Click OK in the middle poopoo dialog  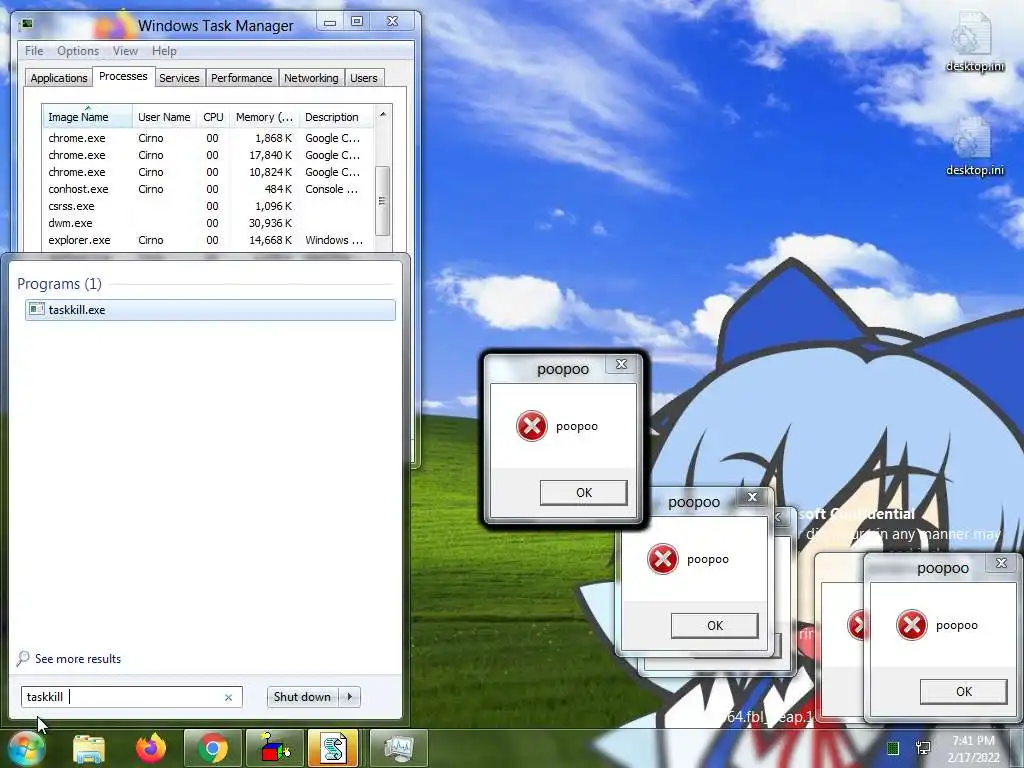point(715,626)
